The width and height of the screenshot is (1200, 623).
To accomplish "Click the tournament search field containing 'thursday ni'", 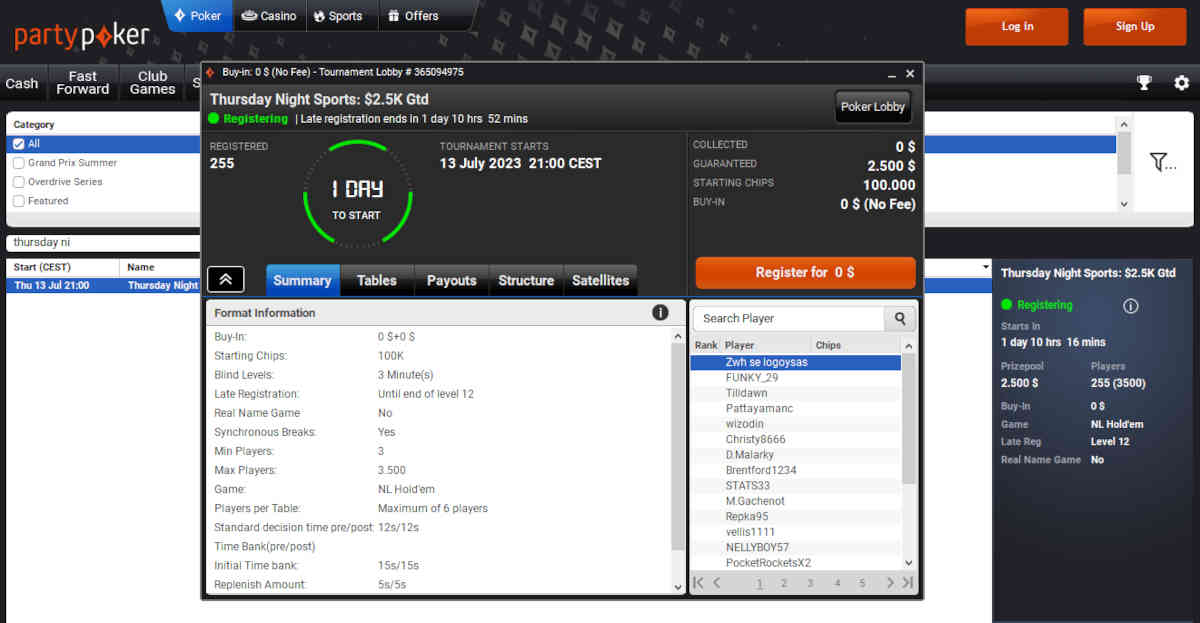I will point(104,243).
